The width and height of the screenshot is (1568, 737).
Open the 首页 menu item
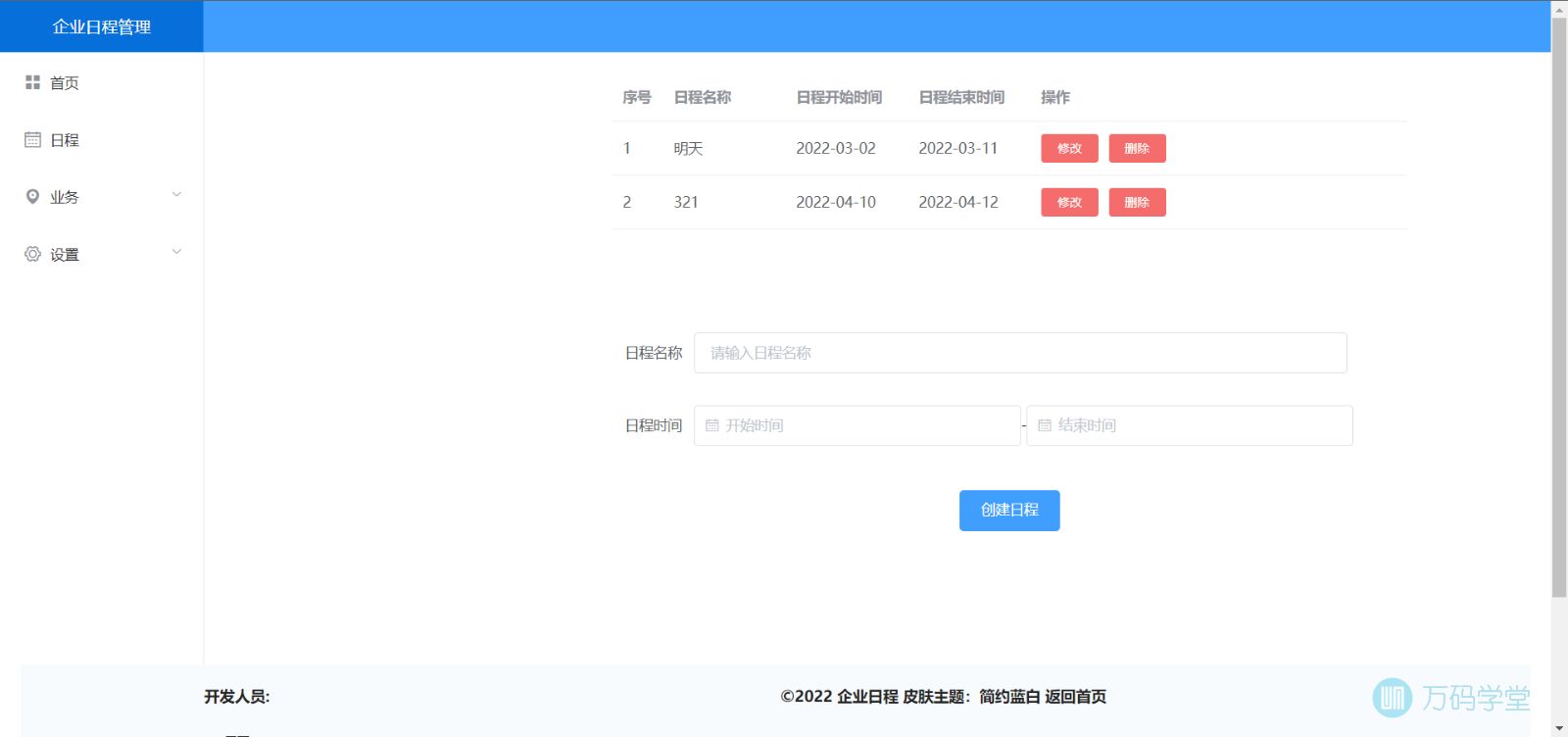click(x=65, y=83)
